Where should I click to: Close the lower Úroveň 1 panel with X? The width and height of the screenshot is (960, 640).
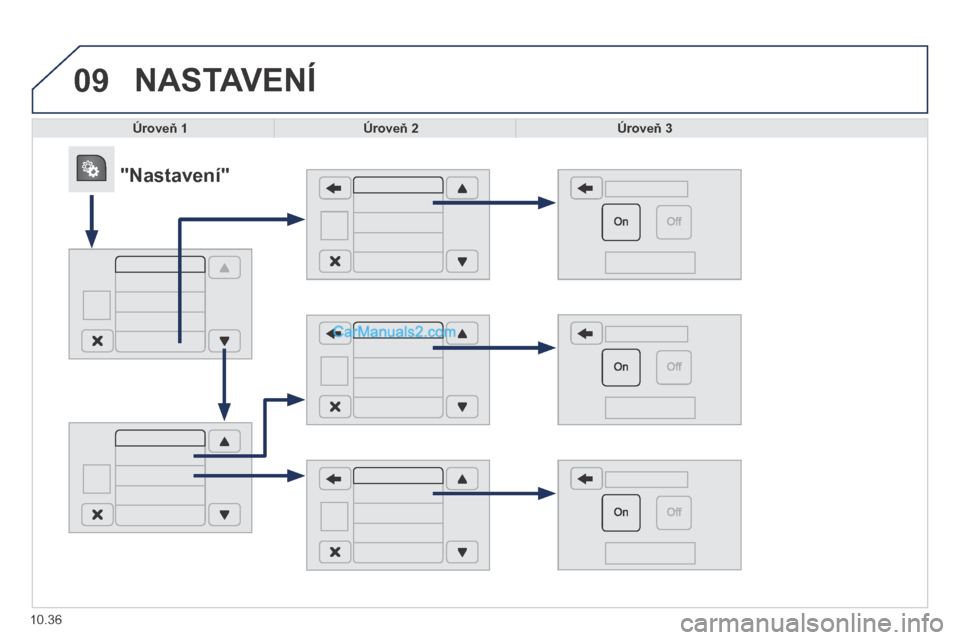point(97,514)
